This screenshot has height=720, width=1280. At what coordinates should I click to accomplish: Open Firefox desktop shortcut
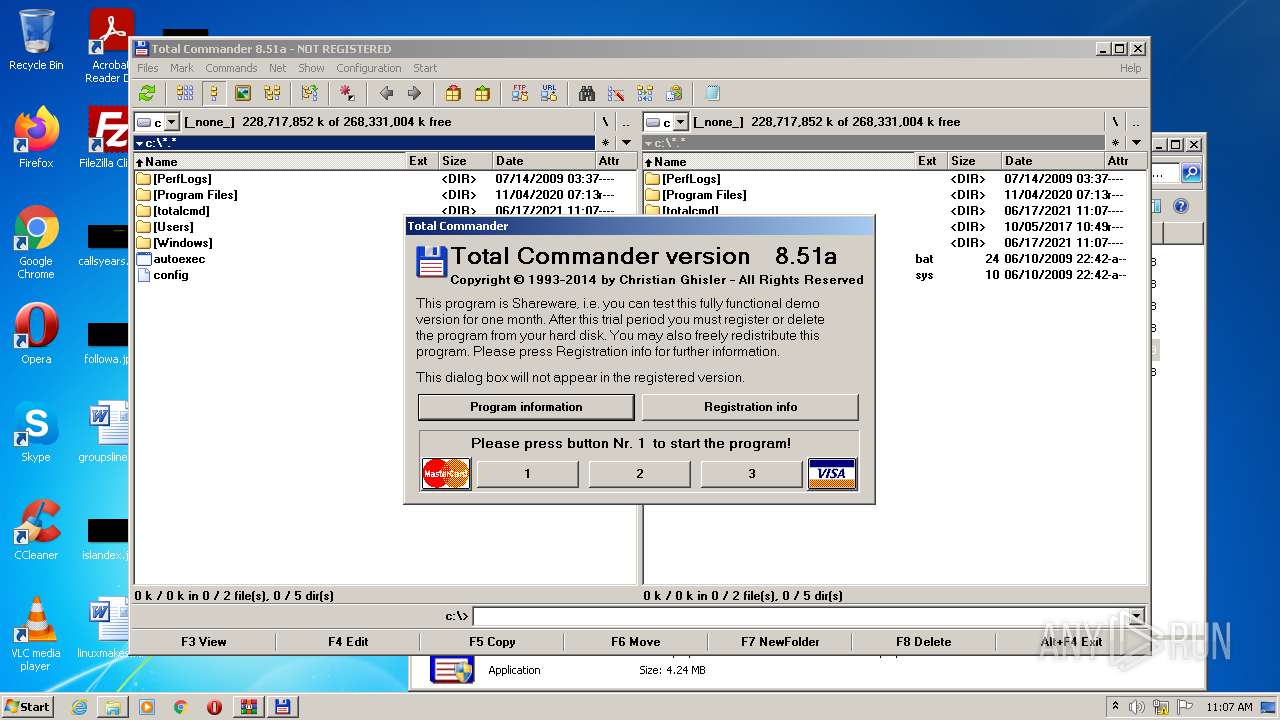click(x=36, y=138)
